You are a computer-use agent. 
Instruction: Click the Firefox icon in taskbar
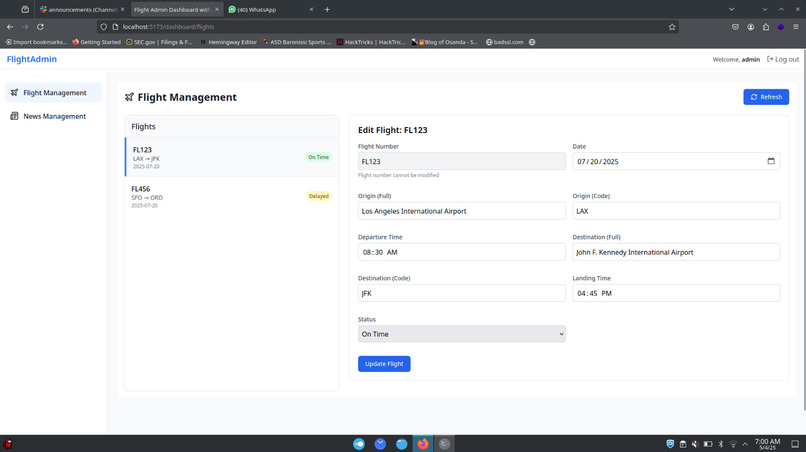pyautogui.click(x=423, y=444)
